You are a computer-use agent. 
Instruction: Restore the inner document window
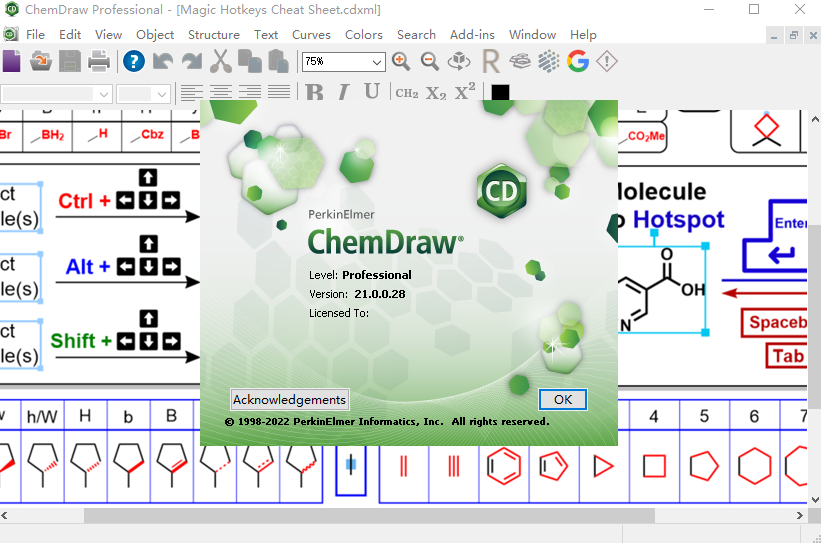794,35
